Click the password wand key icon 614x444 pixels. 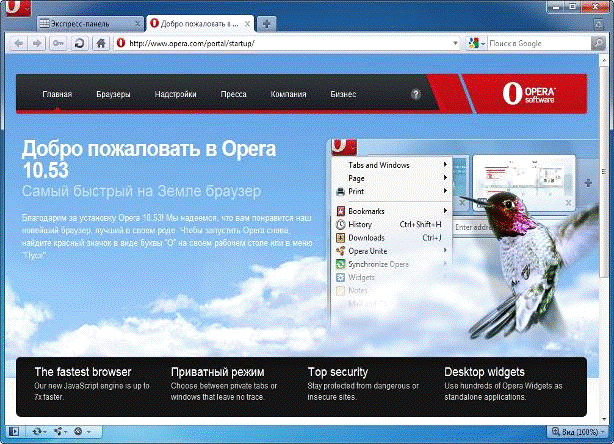(x=58, y=44)
